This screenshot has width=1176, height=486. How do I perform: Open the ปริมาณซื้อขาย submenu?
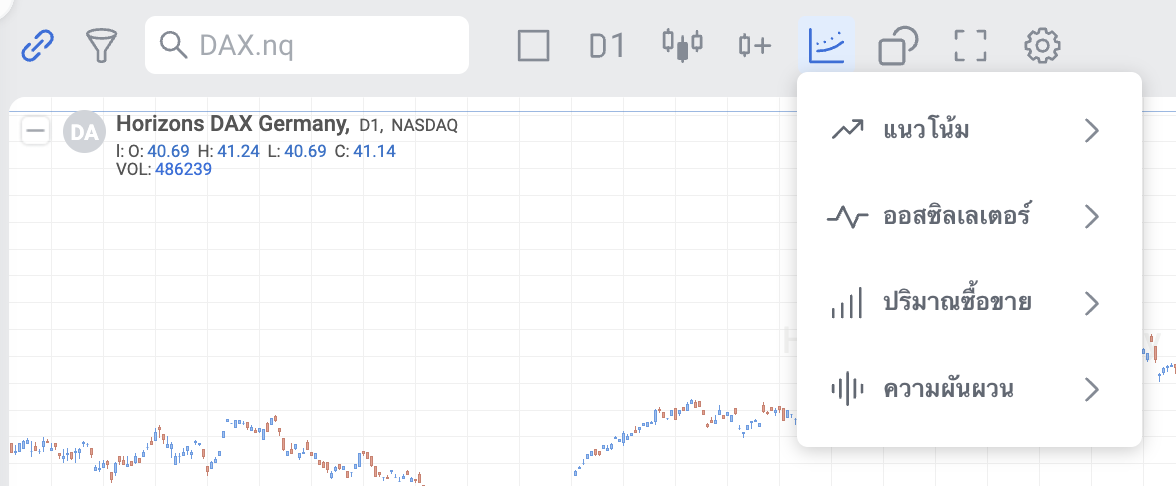pos(969,303)
